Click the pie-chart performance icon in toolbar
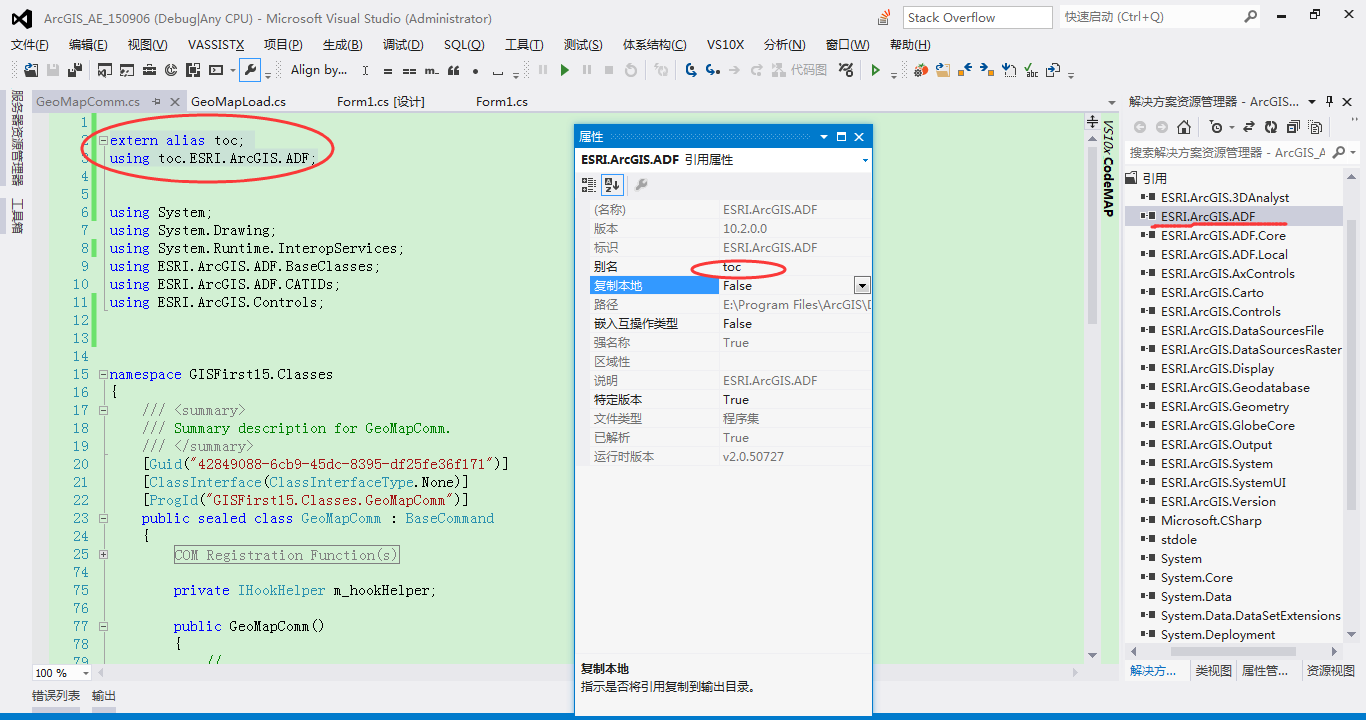This screenshot has height=720, width=1366. 171,70
